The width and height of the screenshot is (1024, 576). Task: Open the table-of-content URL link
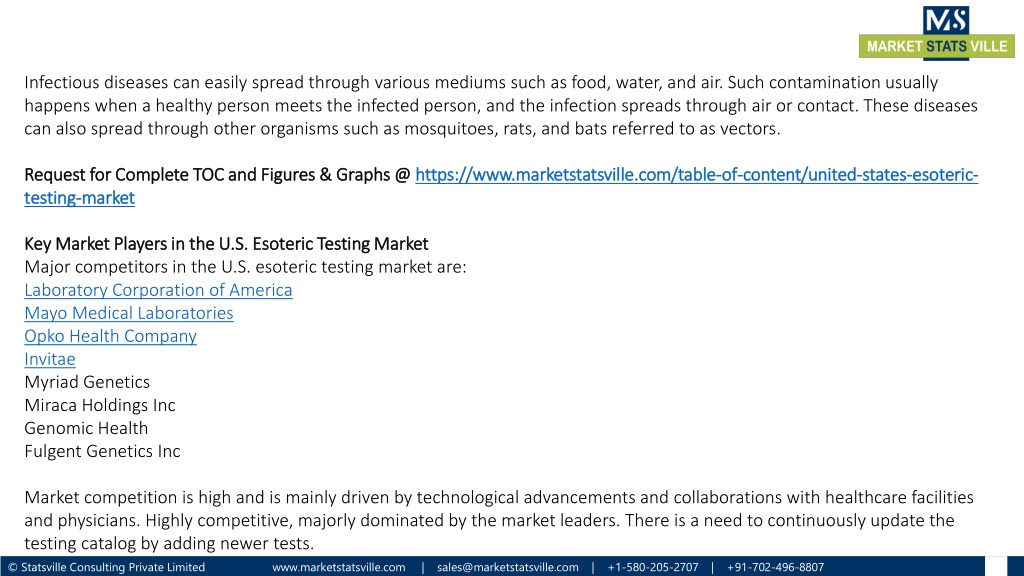696,175
